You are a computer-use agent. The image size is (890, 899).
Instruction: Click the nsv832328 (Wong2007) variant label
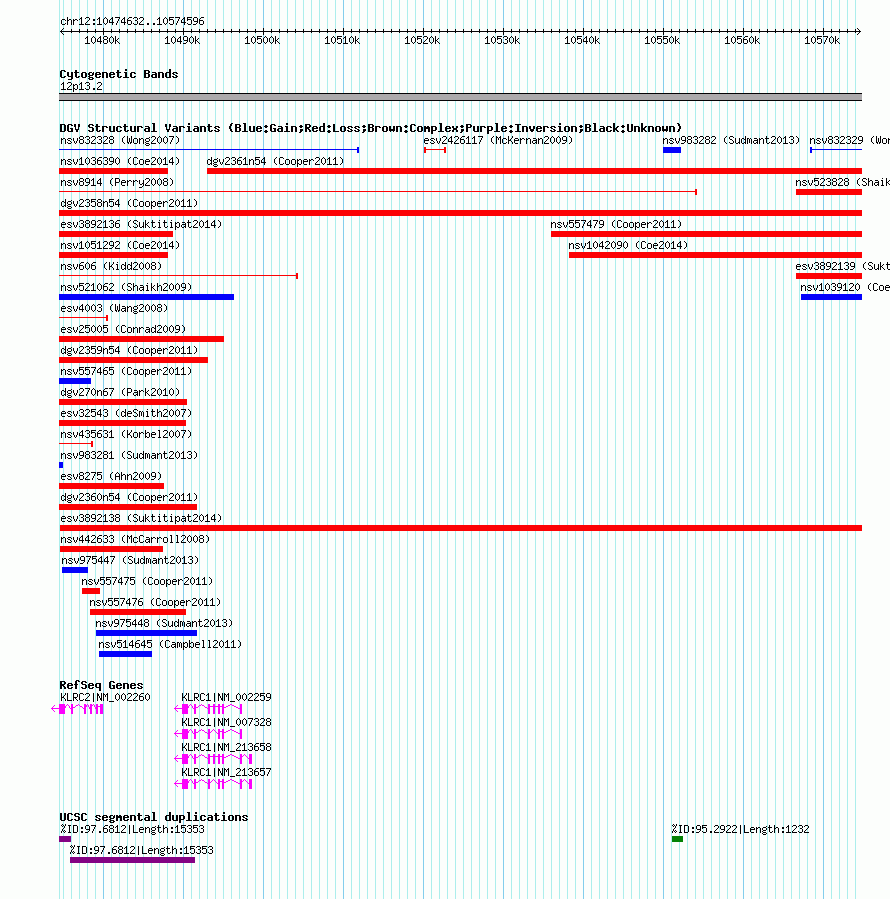click(120, 140)
